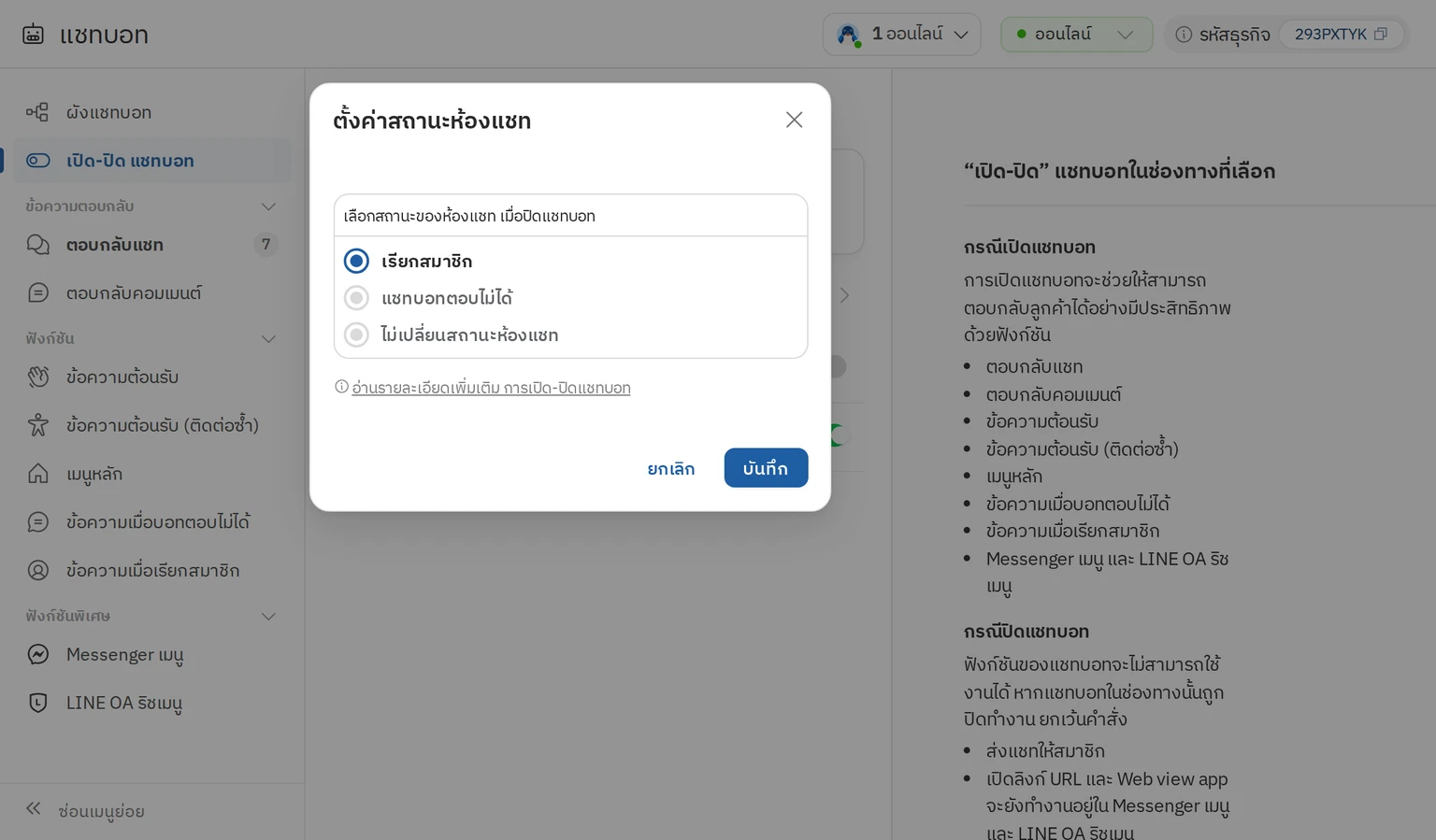Click the LINE OA ริชเมนู shield icon

[37, 703]
